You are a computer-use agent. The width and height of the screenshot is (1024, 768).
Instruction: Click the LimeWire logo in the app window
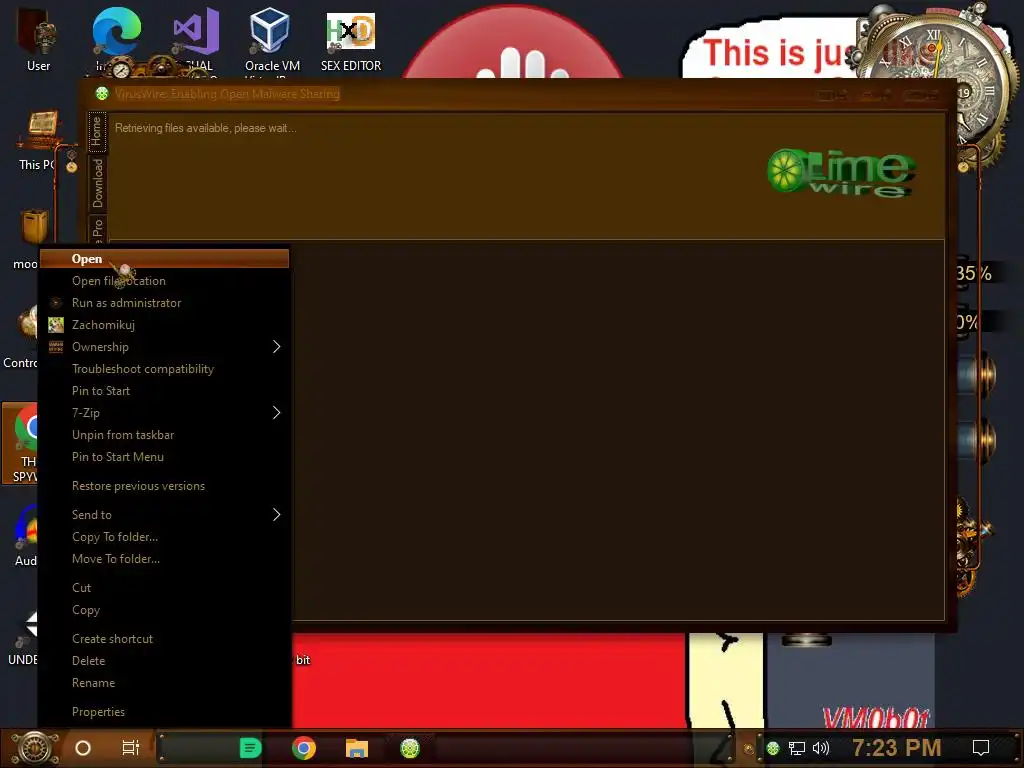pos(841,172)
